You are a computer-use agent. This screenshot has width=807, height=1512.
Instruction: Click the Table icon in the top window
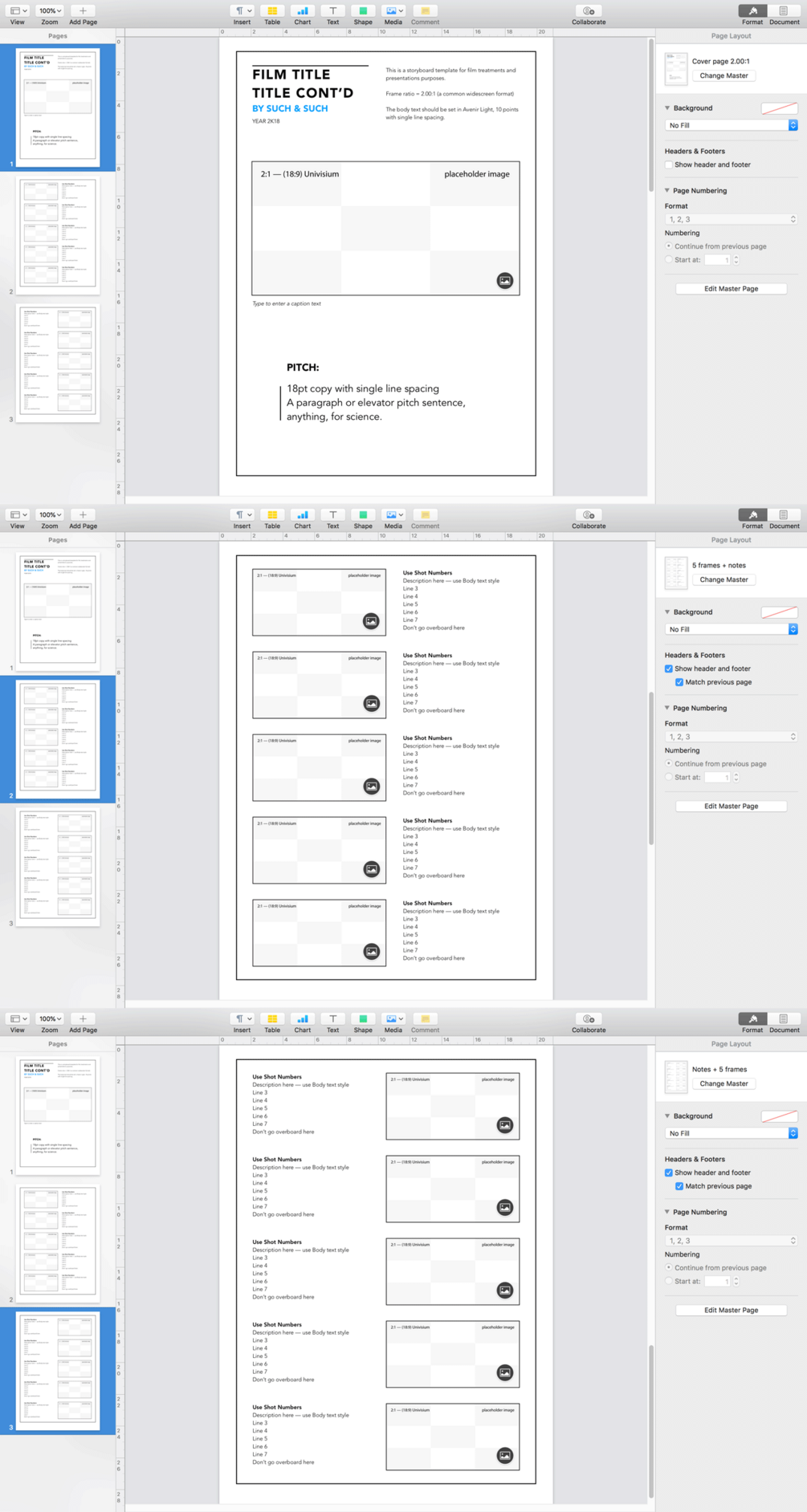(272, 11)
